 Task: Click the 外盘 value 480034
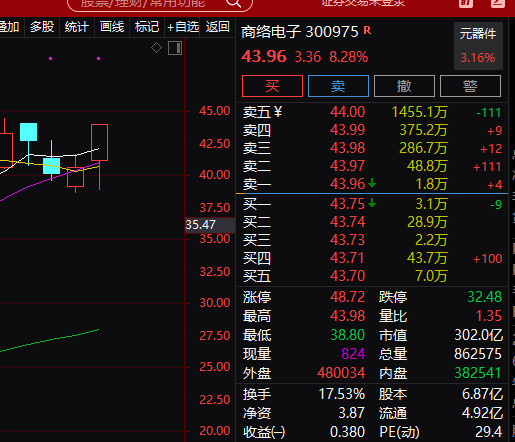tap(341, 373)
